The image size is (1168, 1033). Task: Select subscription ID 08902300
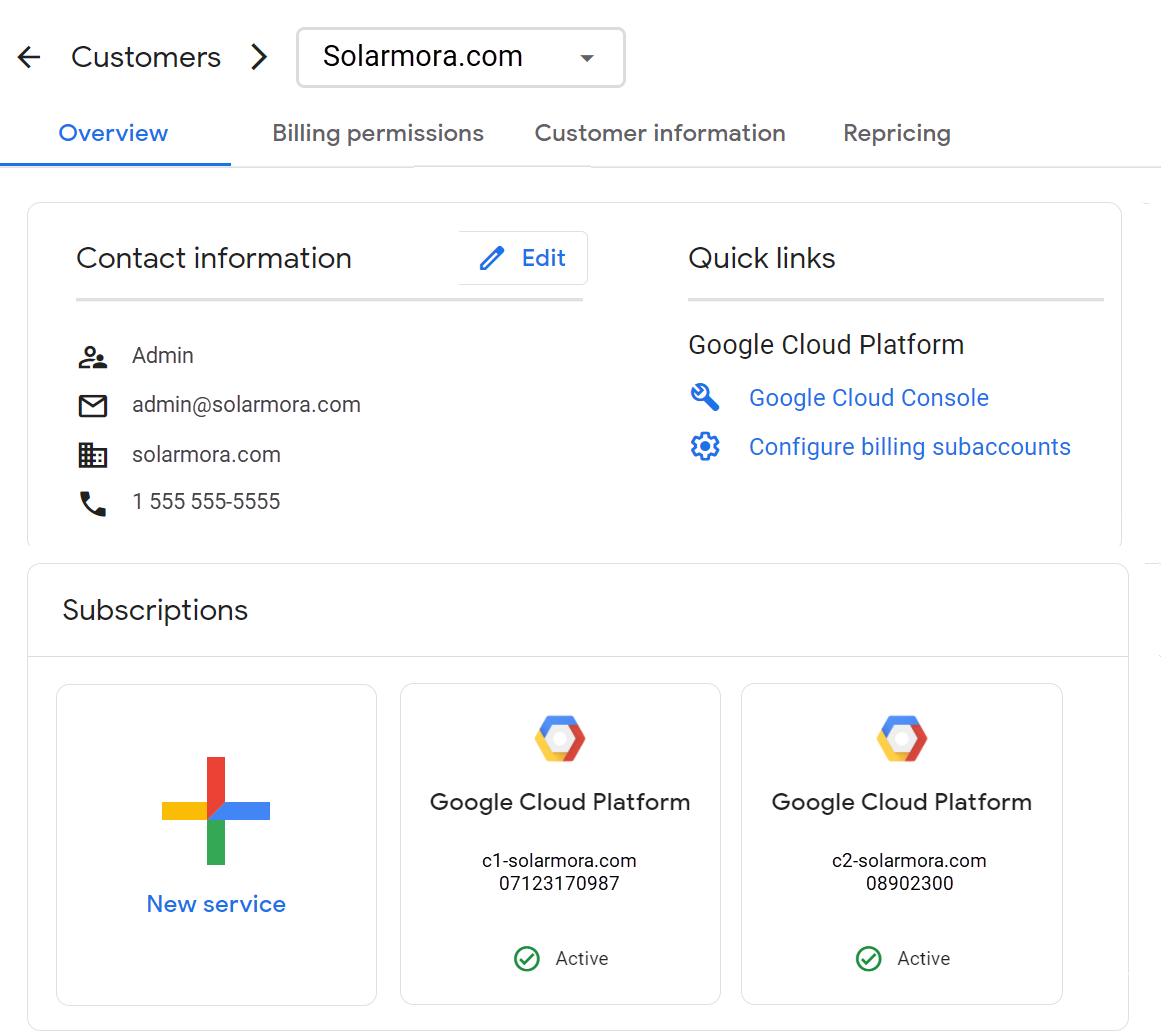pyautogui.click(x=910, y=884)
